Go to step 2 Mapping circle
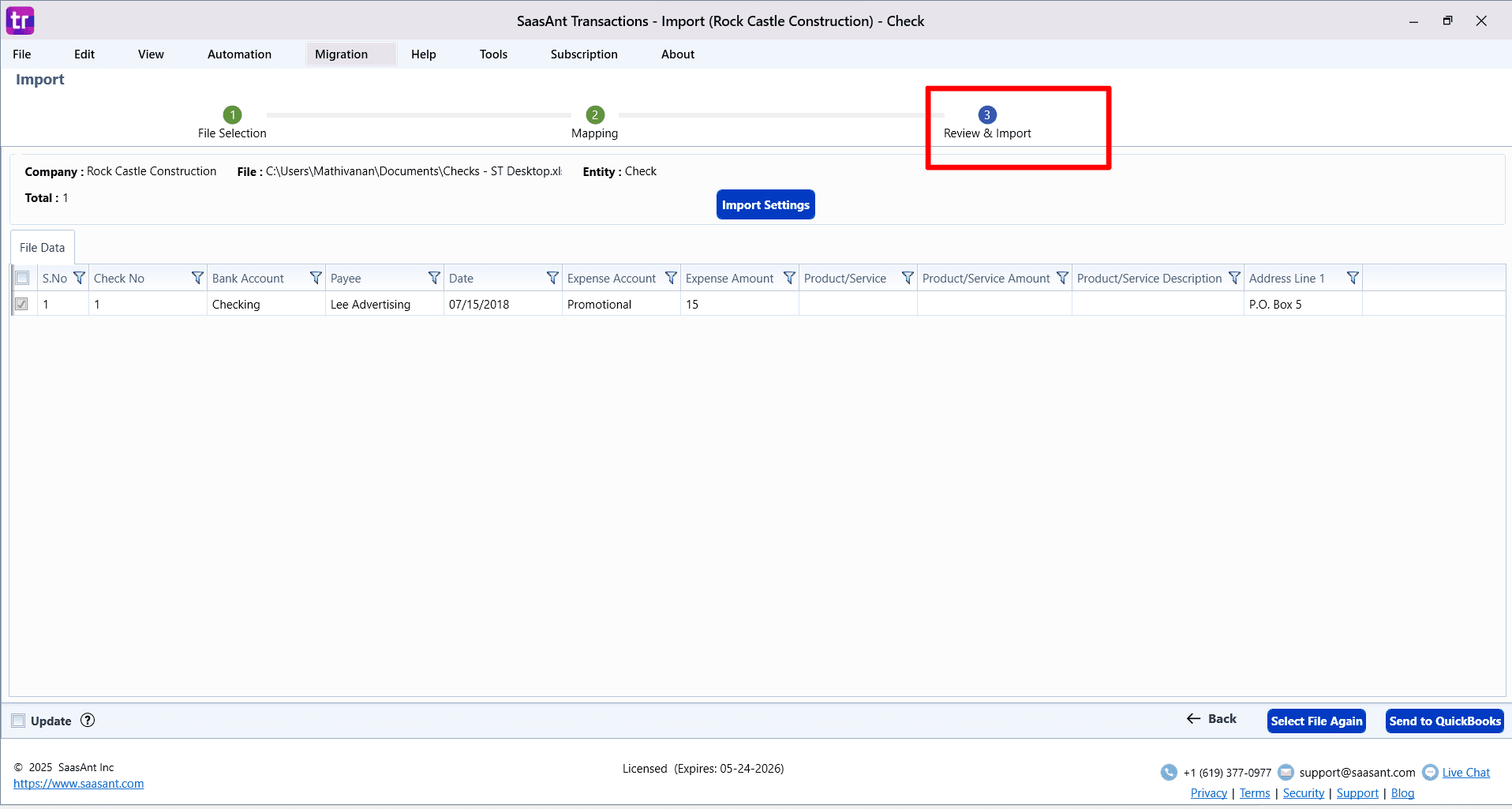The width and height of the screenshot is (1512, 809). (595, 114)
